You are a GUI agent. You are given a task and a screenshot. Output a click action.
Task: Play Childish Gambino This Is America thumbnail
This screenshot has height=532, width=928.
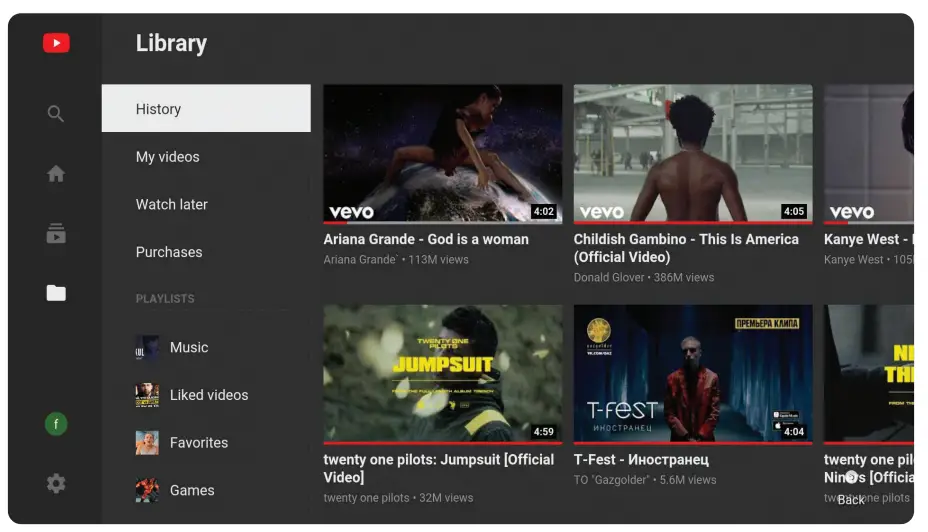693,153
